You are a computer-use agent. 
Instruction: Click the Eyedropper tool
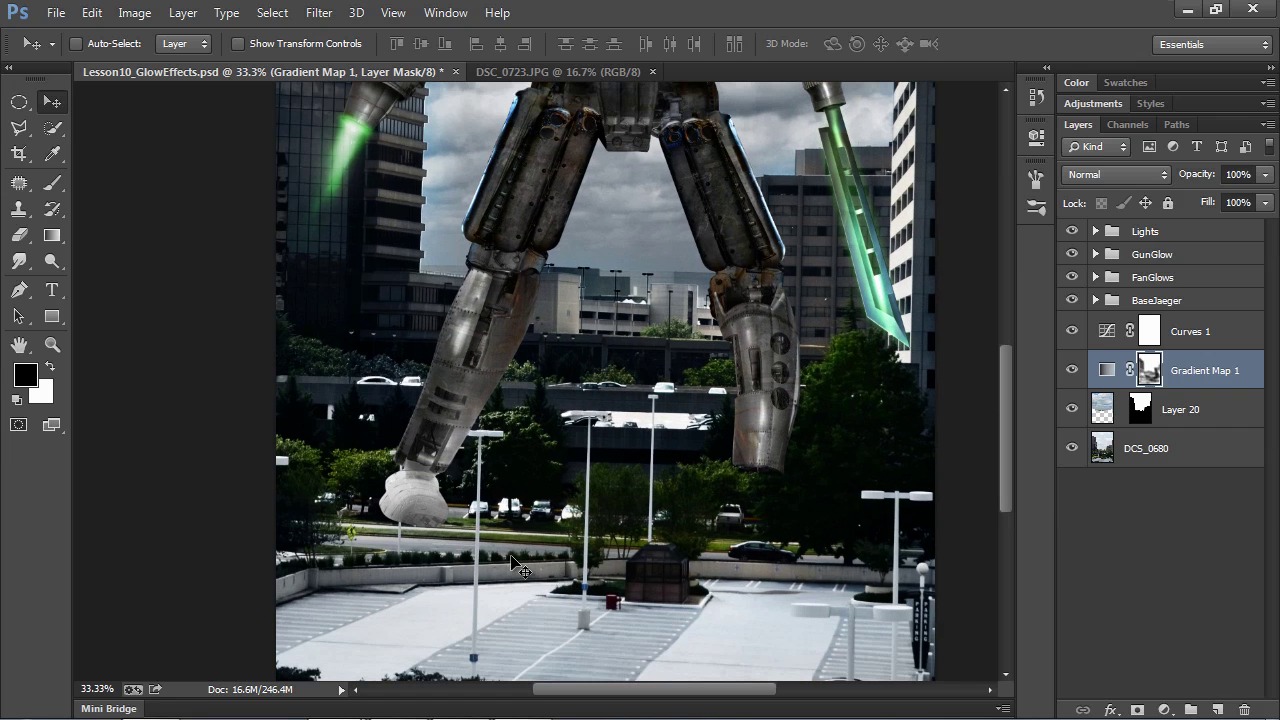click(52, 154)
